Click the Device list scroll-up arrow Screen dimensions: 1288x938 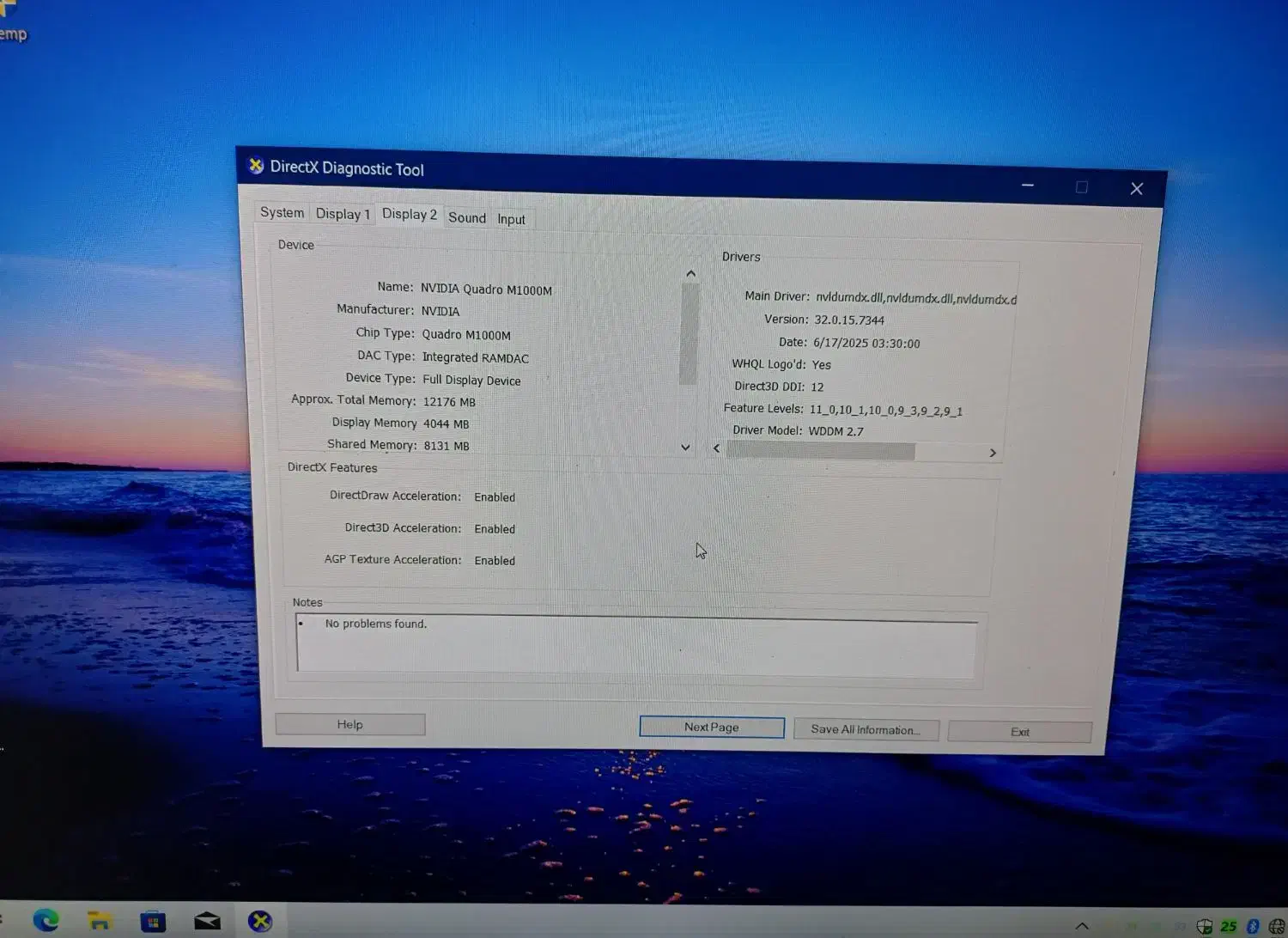(690, 274)
